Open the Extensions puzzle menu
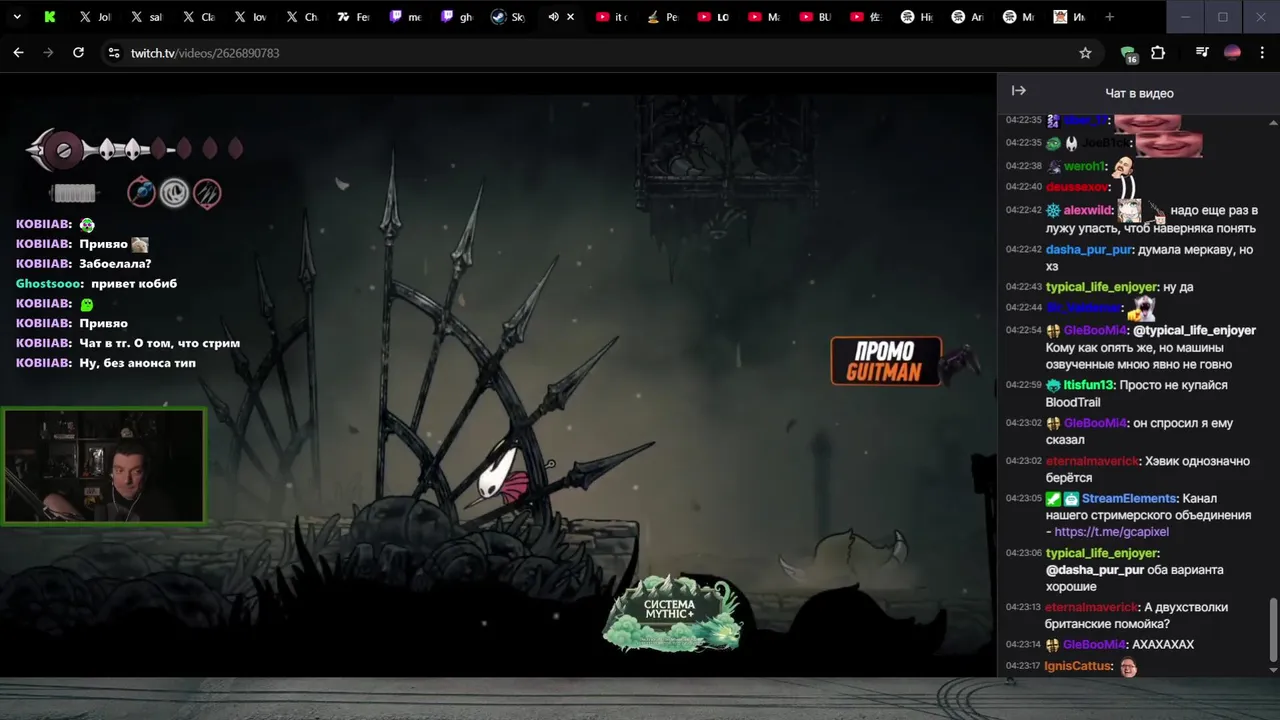This screenshot has width=1280, height=720. click(x=1158, y=53)
